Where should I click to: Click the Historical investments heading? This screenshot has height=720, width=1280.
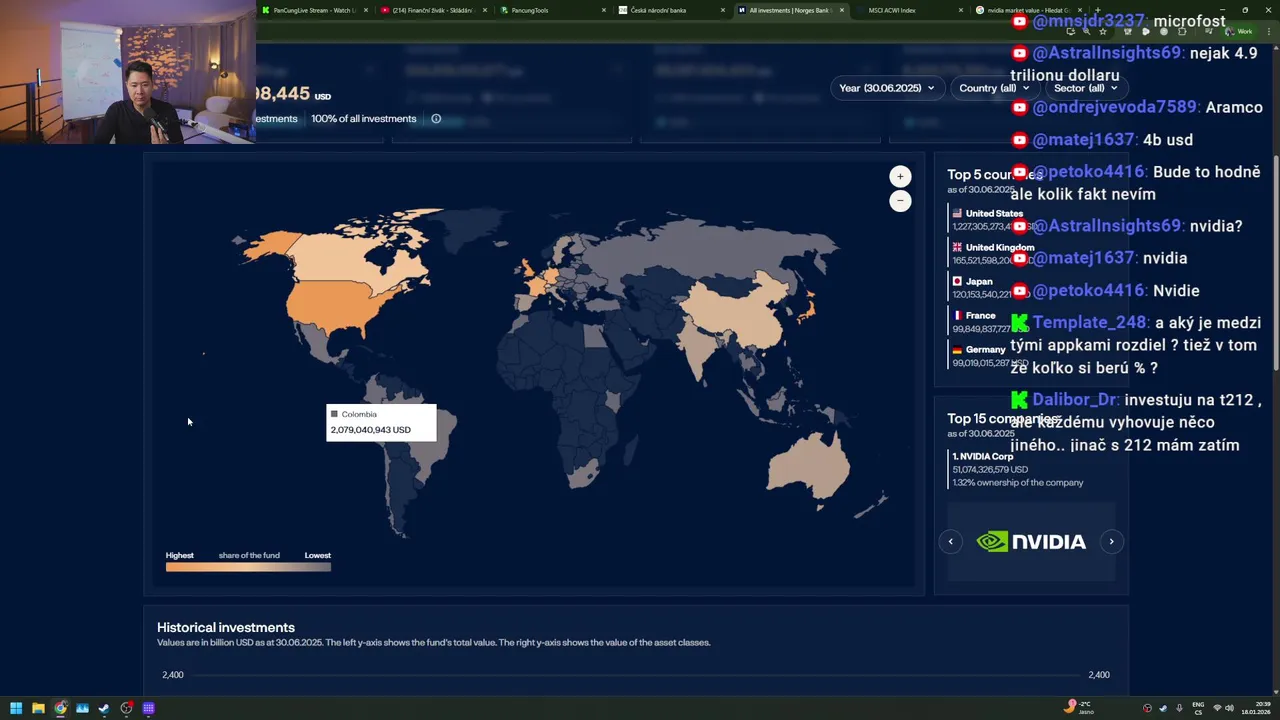click(226, 628)
